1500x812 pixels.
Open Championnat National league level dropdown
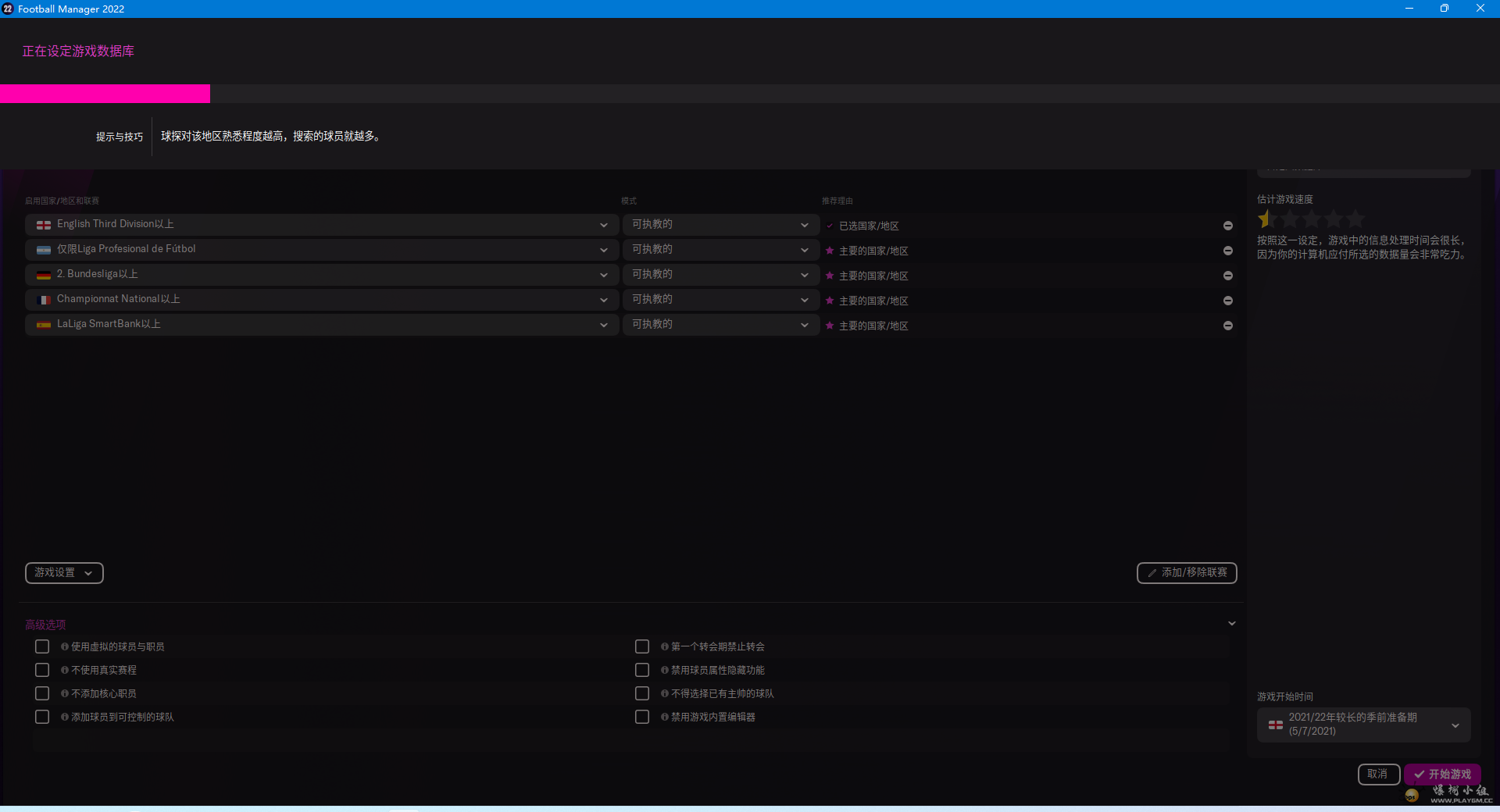click(x=322, y=300)
